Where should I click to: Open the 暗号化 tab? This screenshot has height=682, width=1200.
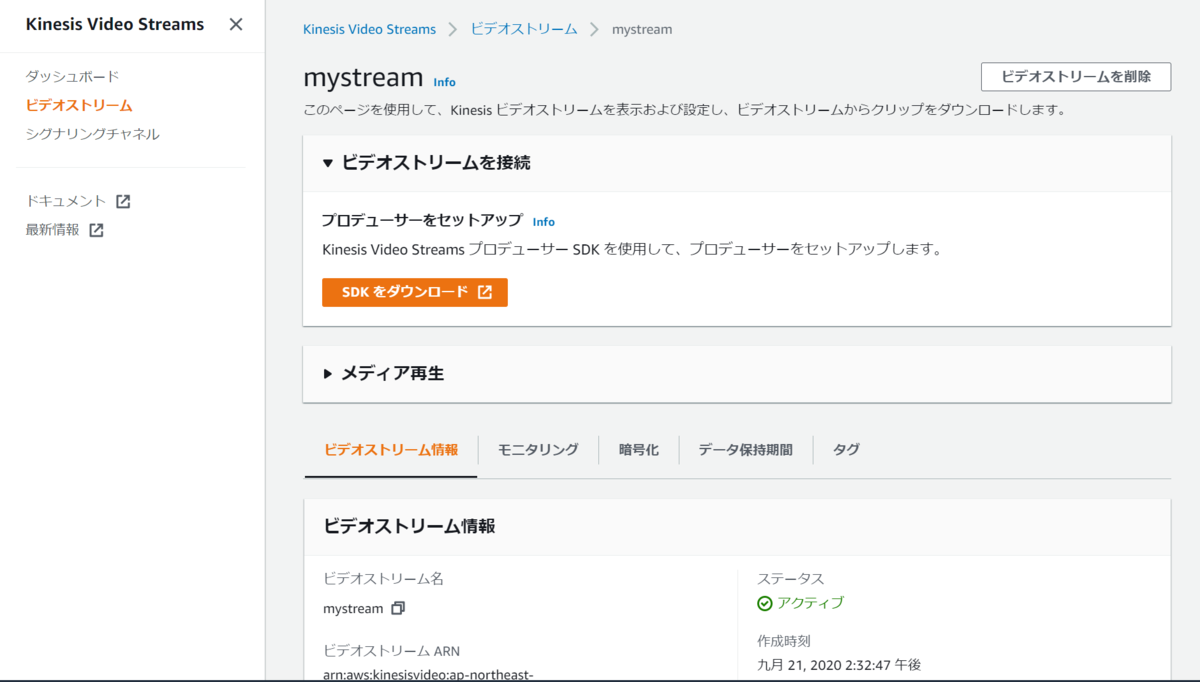coord(639,450)
